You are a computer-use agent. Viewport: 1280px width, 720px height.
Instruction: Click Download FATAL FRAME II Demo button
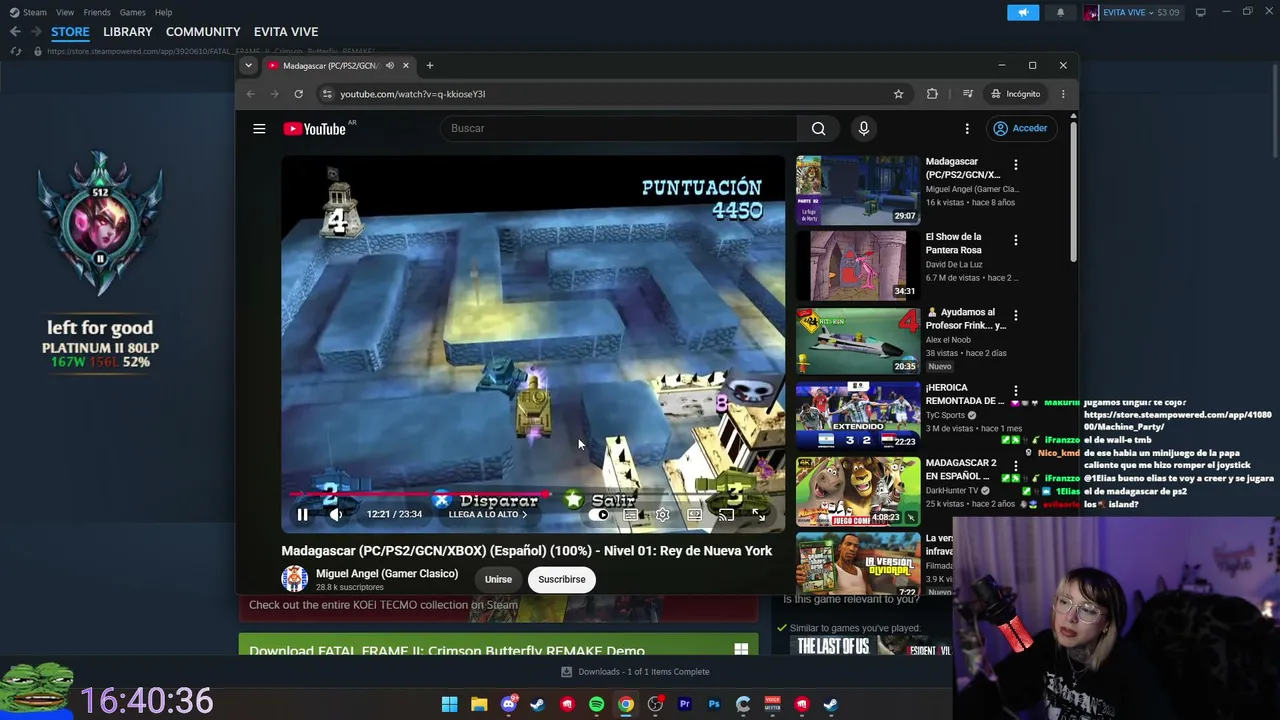[x=498, y=646]
